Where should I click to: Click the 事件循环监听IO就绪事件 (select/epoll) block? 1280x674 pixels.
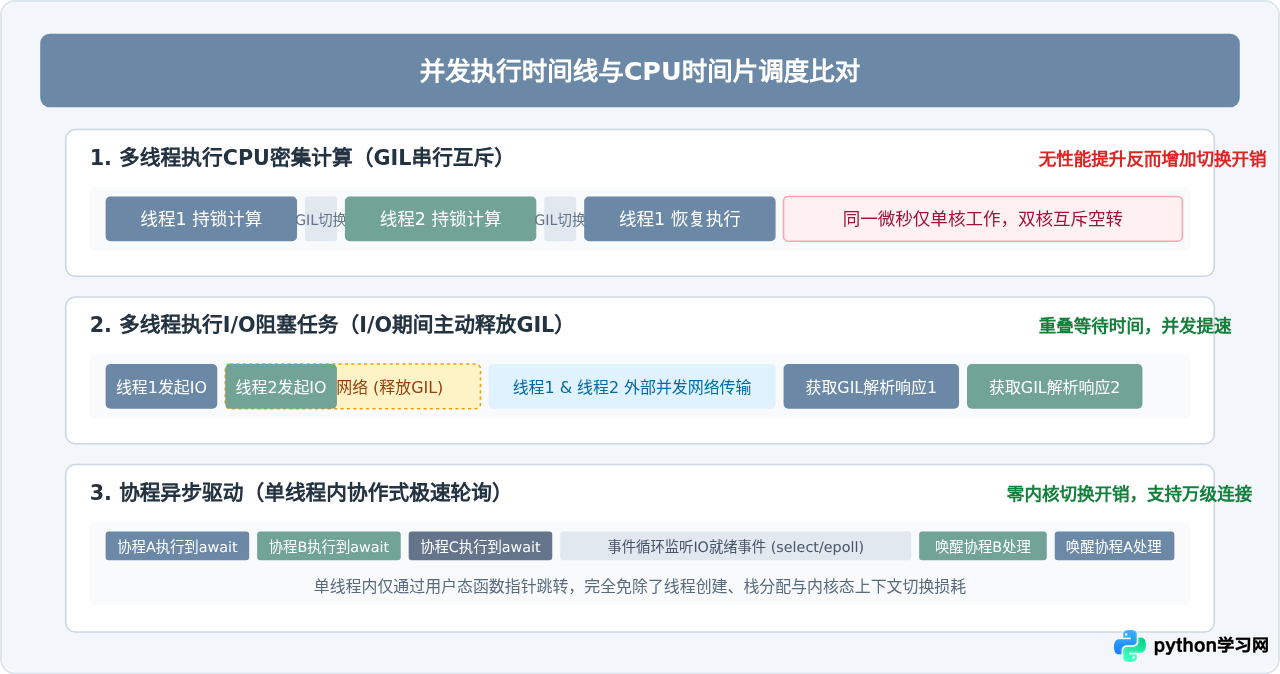(735, 546)
